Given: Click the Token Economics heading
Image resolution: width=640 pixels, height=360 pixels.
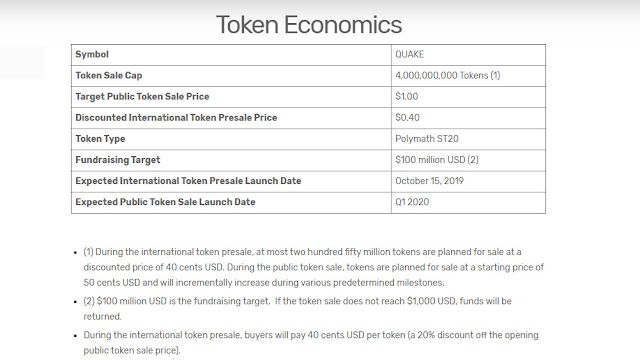Looking at the screenshot, I should click(x=309, y=24).
